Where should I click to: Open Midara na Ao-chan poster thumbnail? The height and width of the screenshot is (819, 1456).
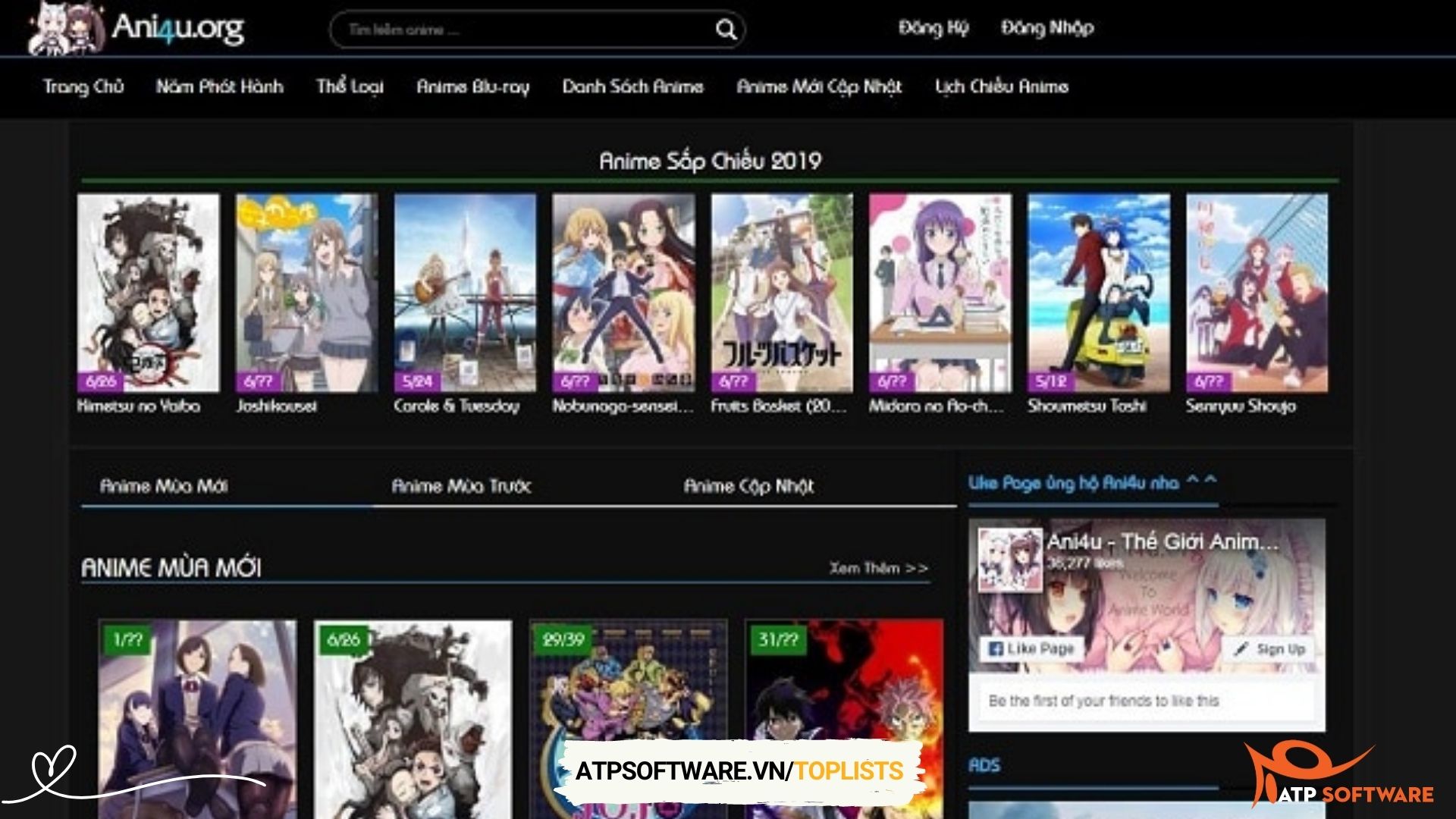tap(940, 293)
